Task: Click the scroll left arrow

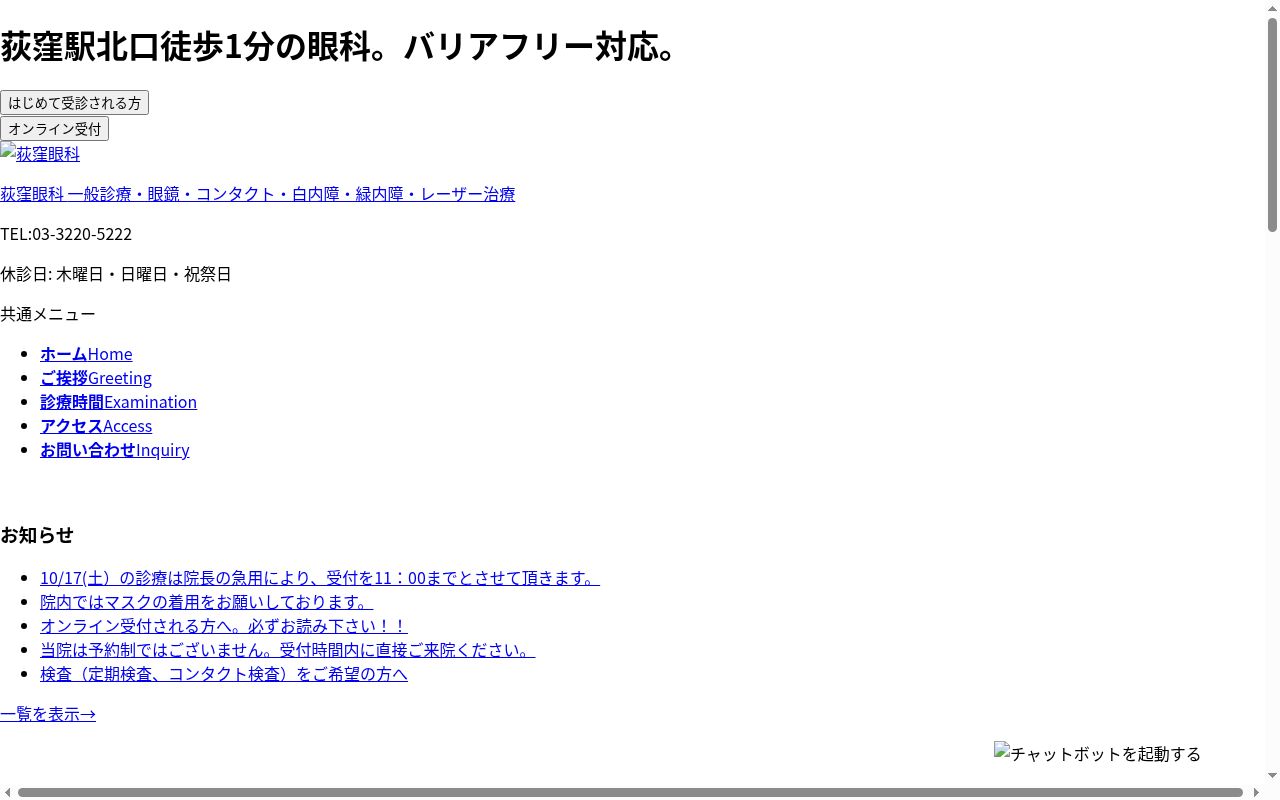Action: tap(8, 792)
